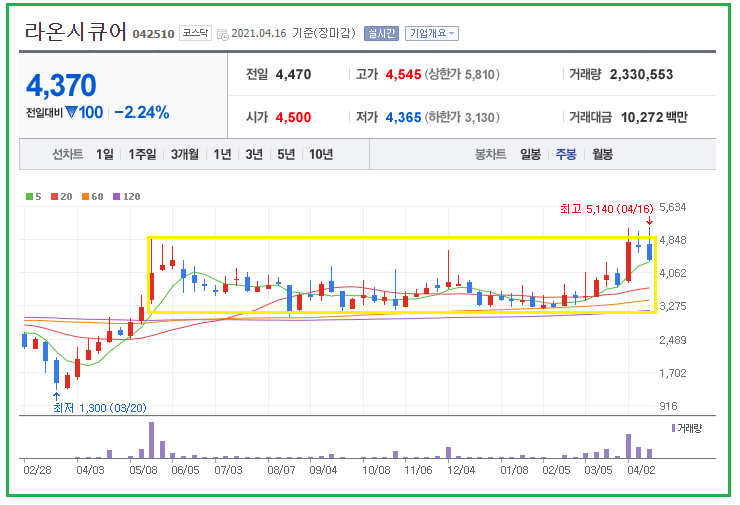Click the 2,489 price axis label
The width and height of the screenshot is (740, 505).
click(x=673, y=340)
